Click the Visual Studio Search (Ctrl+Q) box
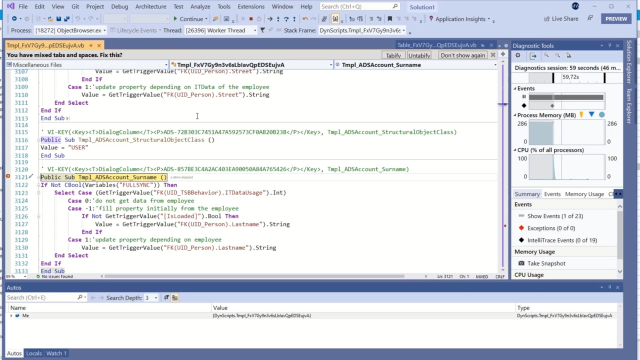The width and height of the screenshot is (640, 360). click(x=359, y=7)
